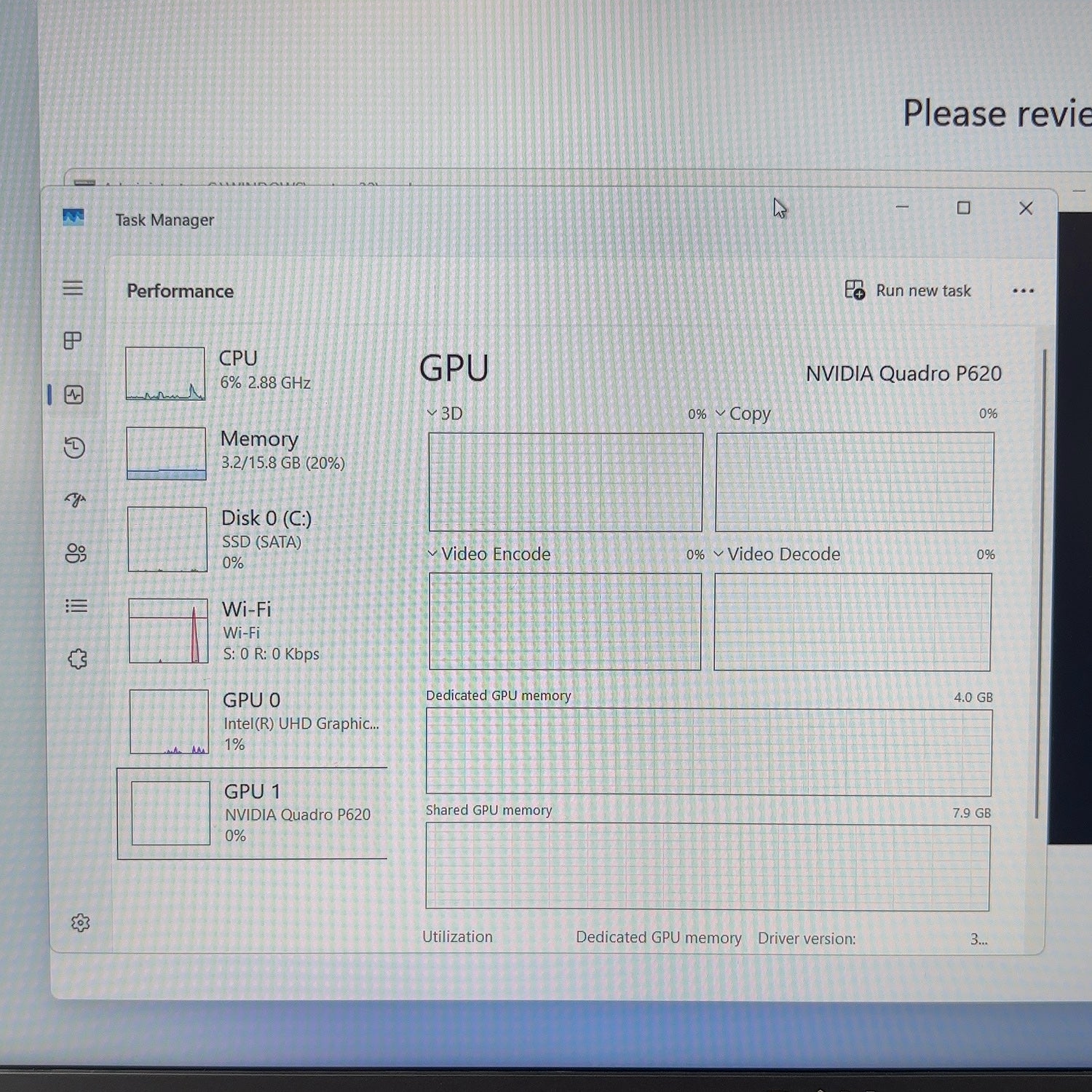Open the Details list sidebar icon
This screenshot has width=1092, height=1092.
[76, 606]
